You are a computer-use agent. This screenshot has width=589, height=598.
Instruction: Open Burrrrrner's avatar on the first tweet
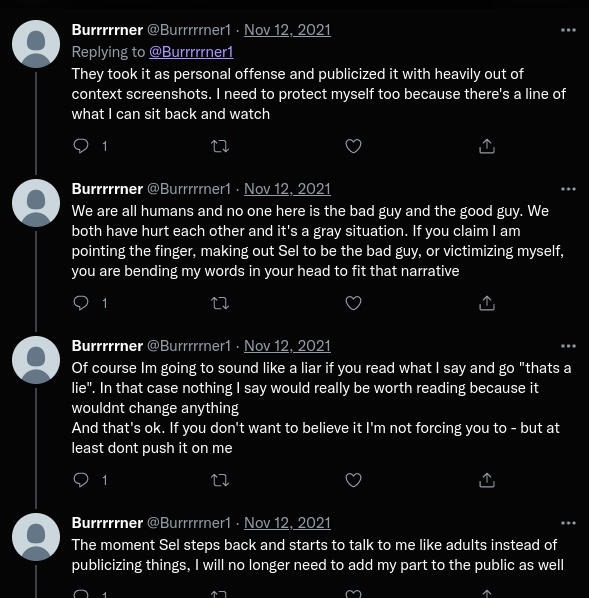[36, 44]
